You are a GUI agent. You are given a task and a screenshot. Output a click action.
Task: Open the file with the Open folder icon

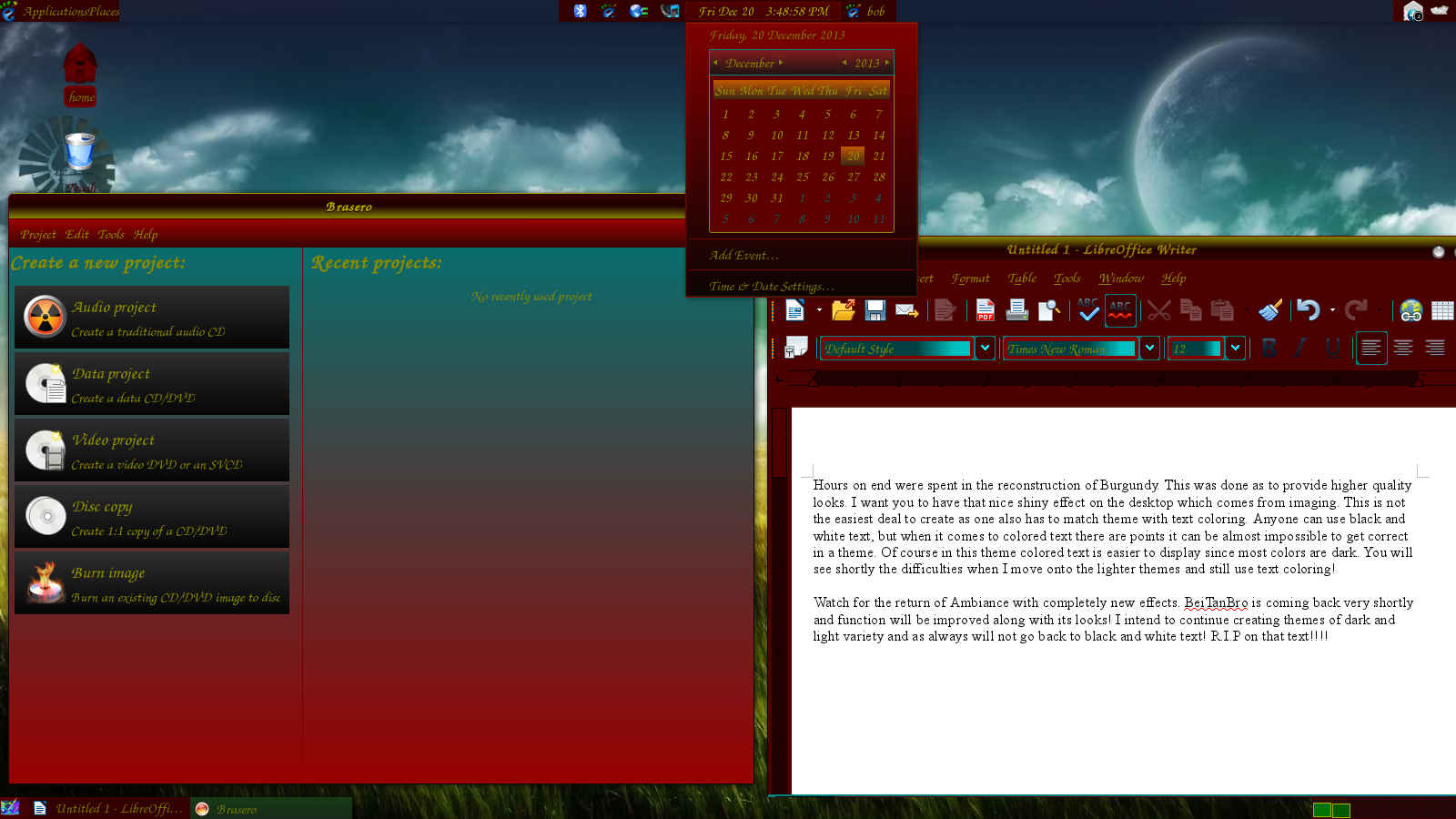[x=844, y=310]
